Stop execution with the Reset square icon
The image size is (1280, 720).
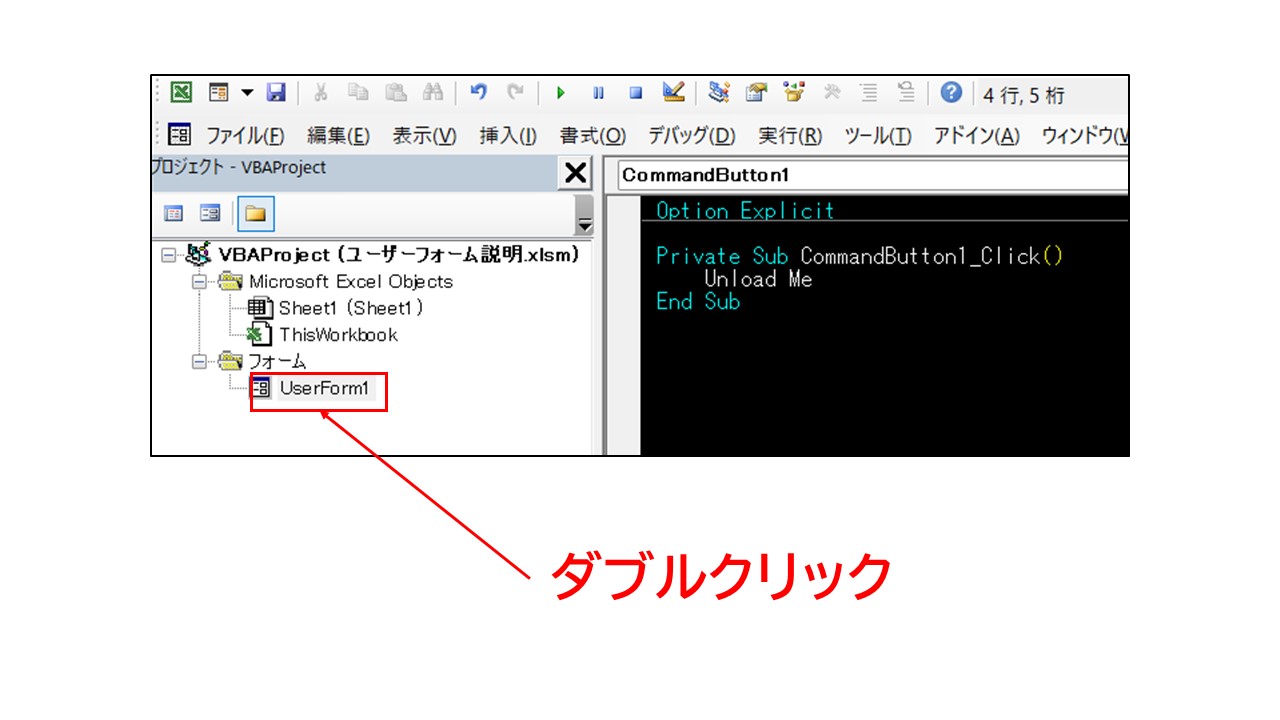click(635, 93)
